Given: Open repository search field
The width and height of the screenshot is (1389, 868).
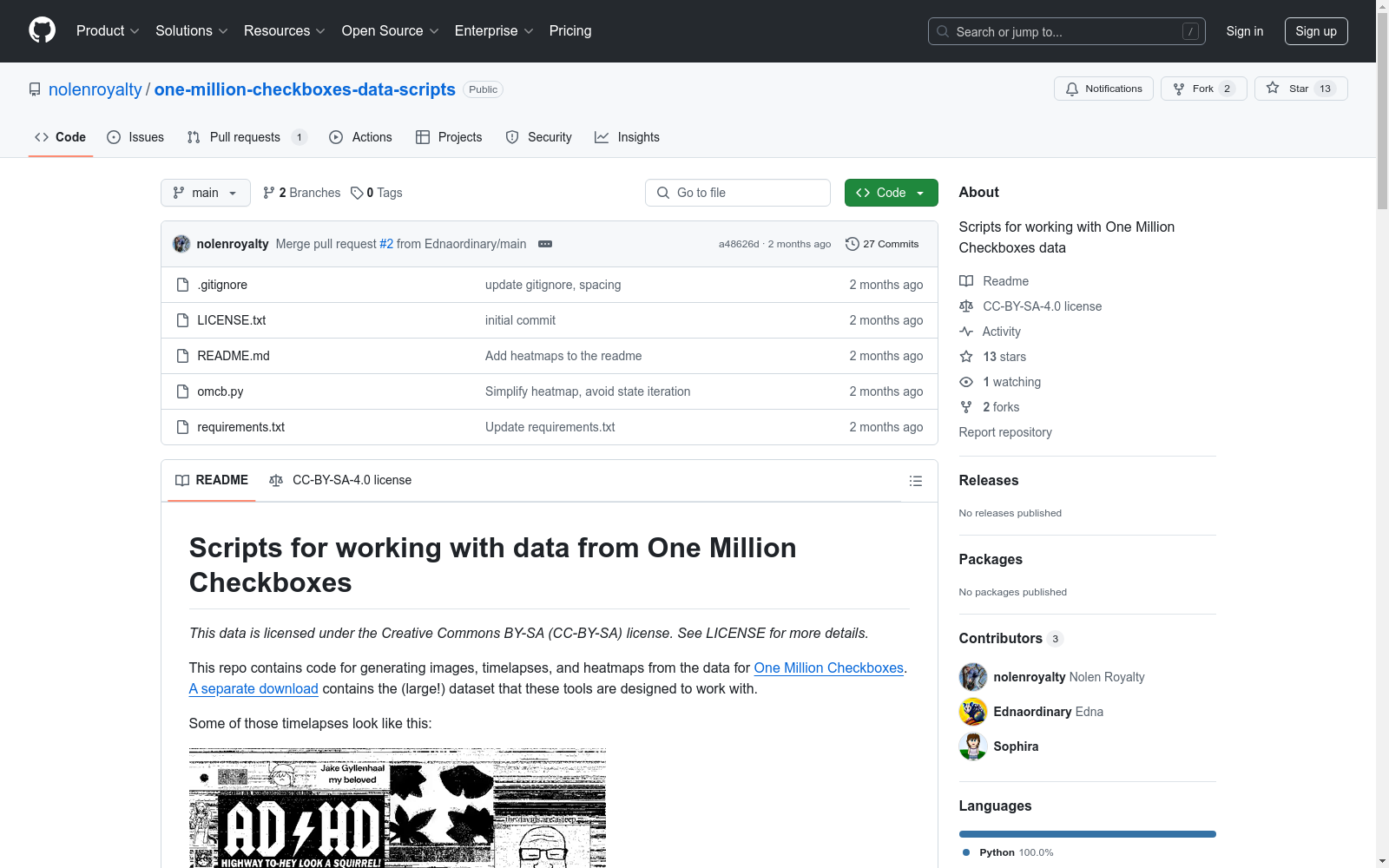Looking at the screenshot, I should click(1066, 31).
